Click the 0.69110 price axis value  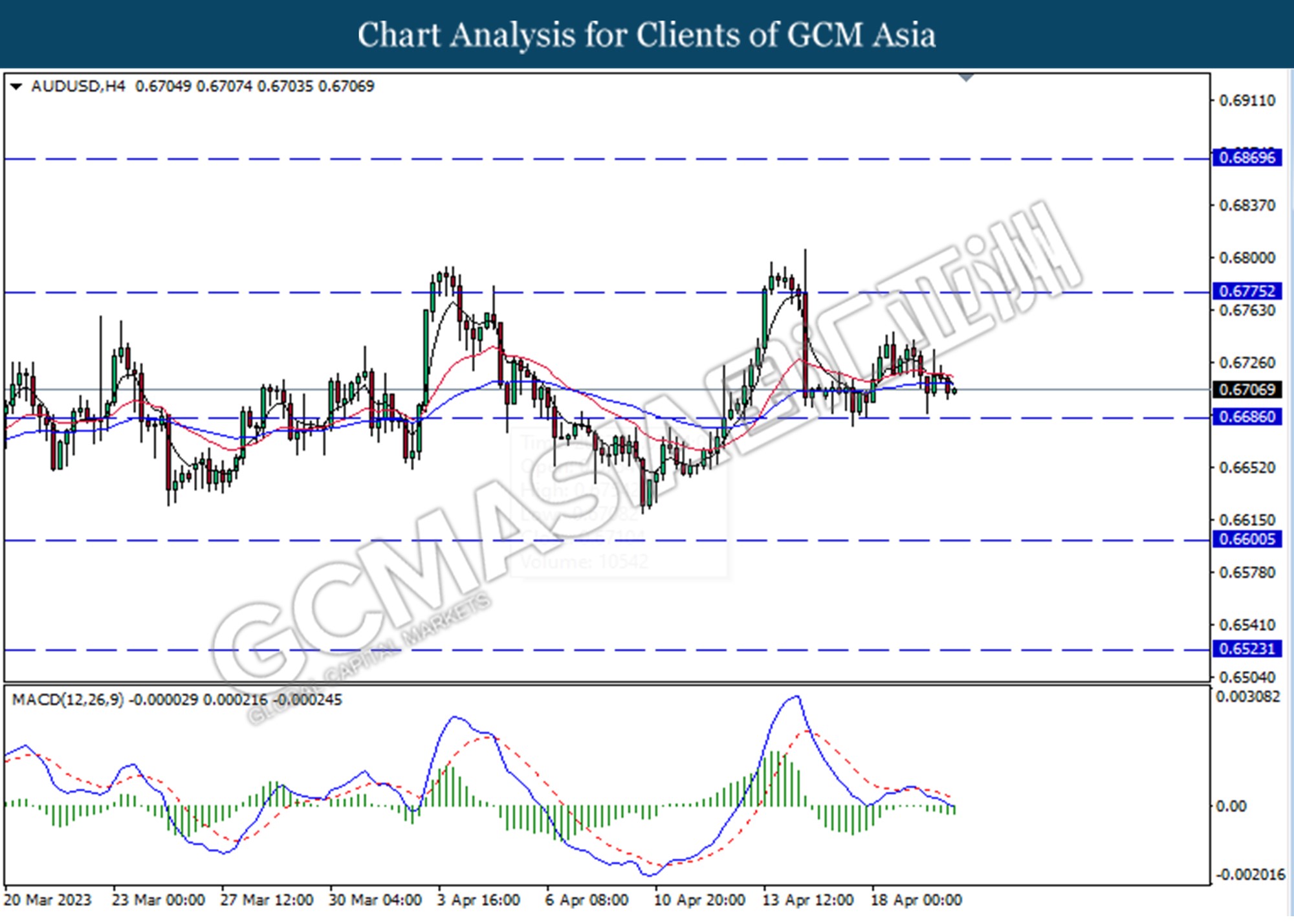pos(1247,100)
